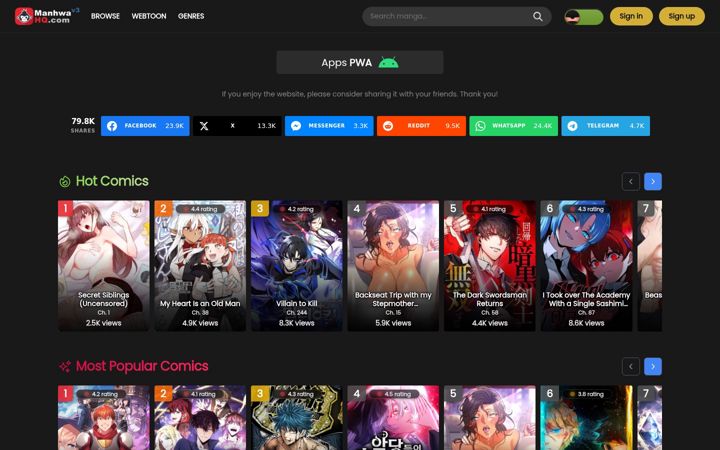This screenshot has width=720, height=450.
Task: Click the ManhwaHQ.com logo
Action: [47, 16]
